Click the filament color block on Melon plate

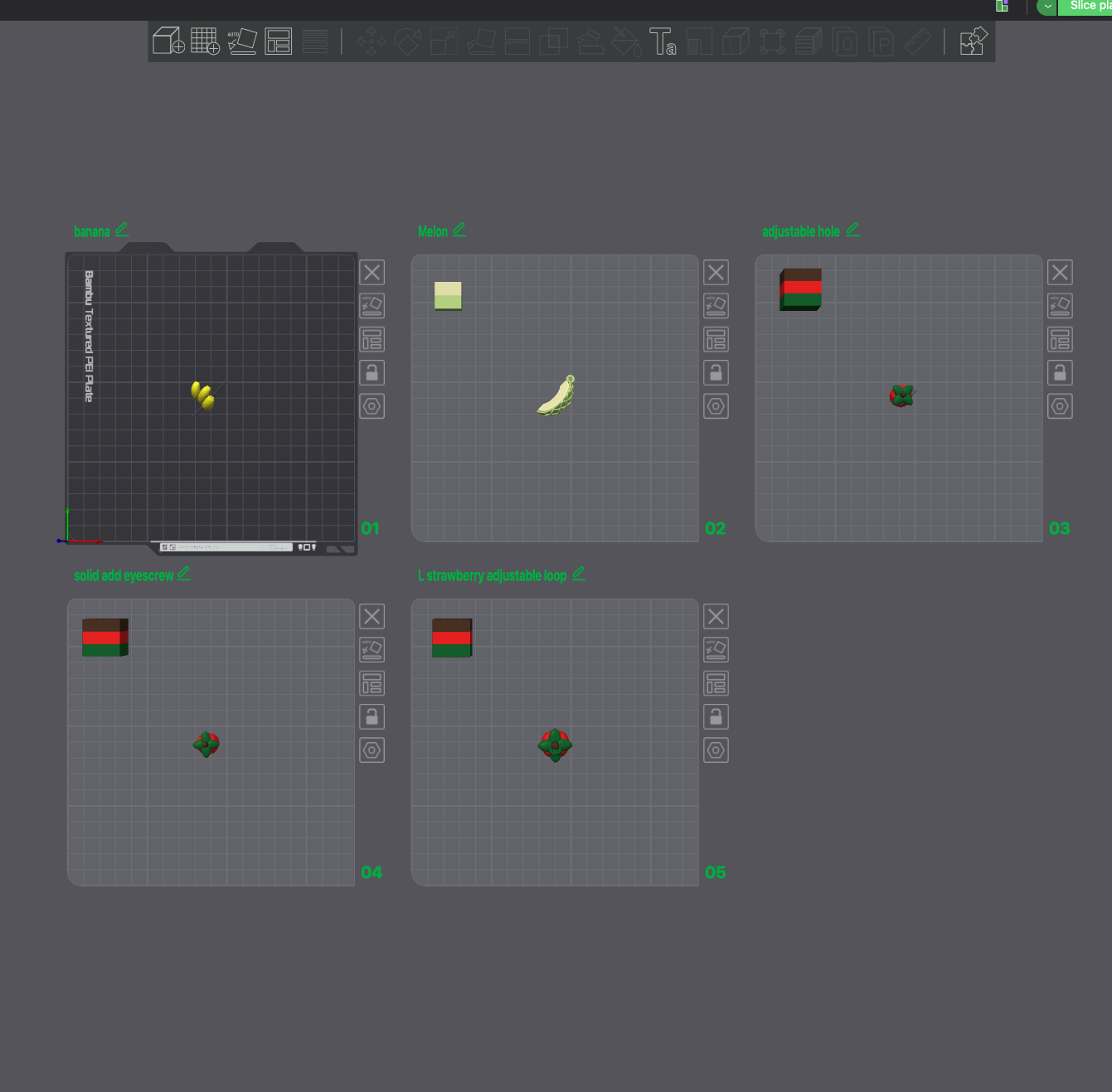tap(448, 296)
